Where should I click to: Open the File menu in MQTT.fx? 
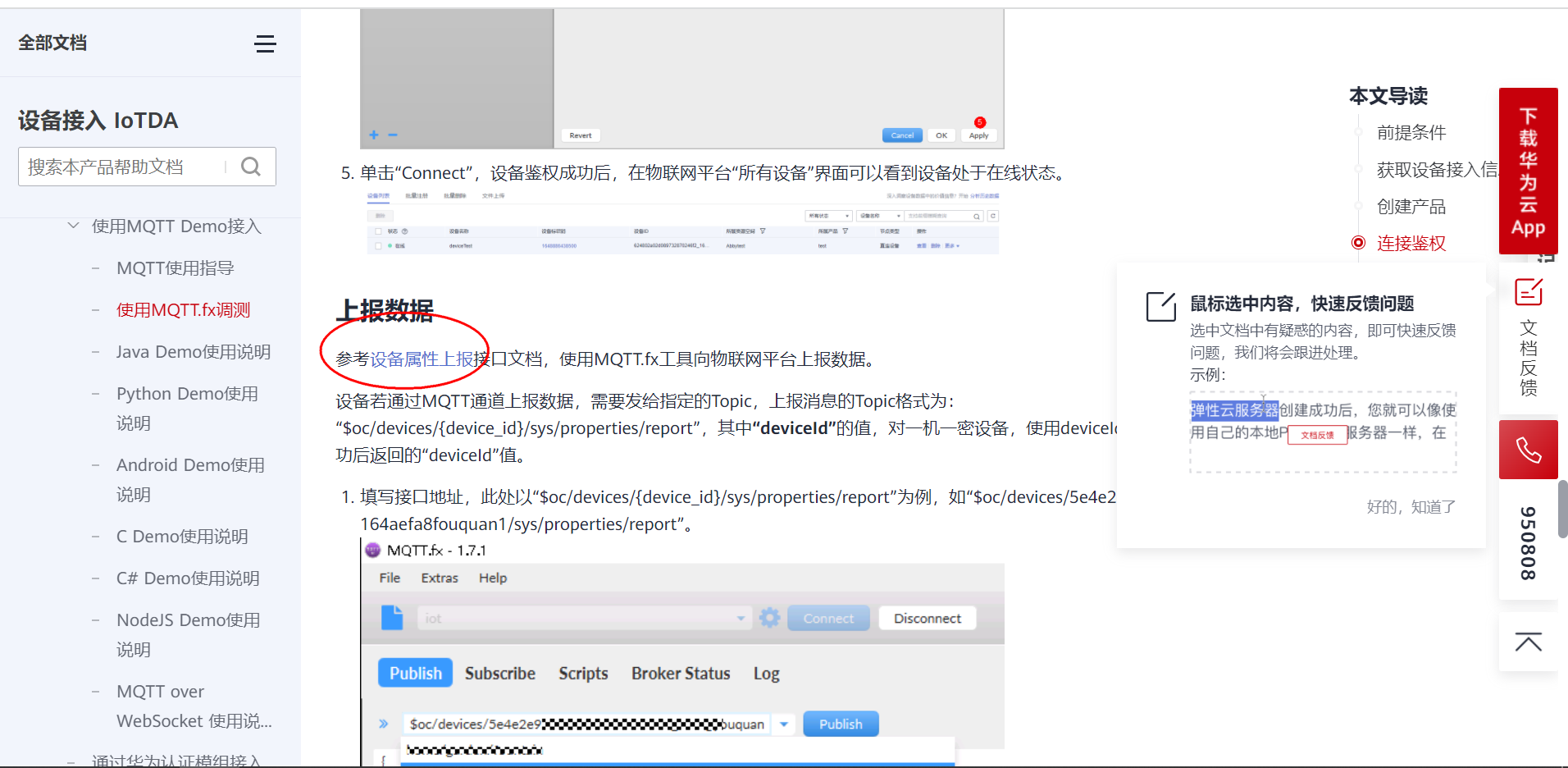390,578
